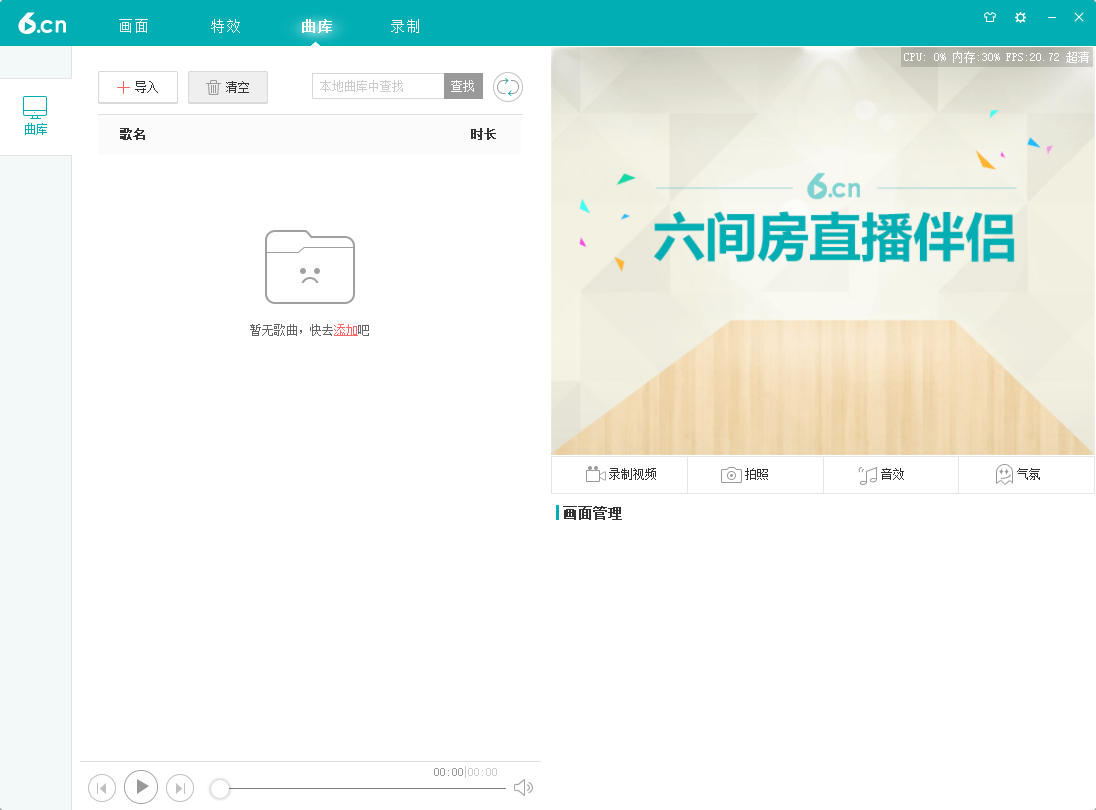
Task: Select 曲库 in the left sidebar
Action: [35, 116]
